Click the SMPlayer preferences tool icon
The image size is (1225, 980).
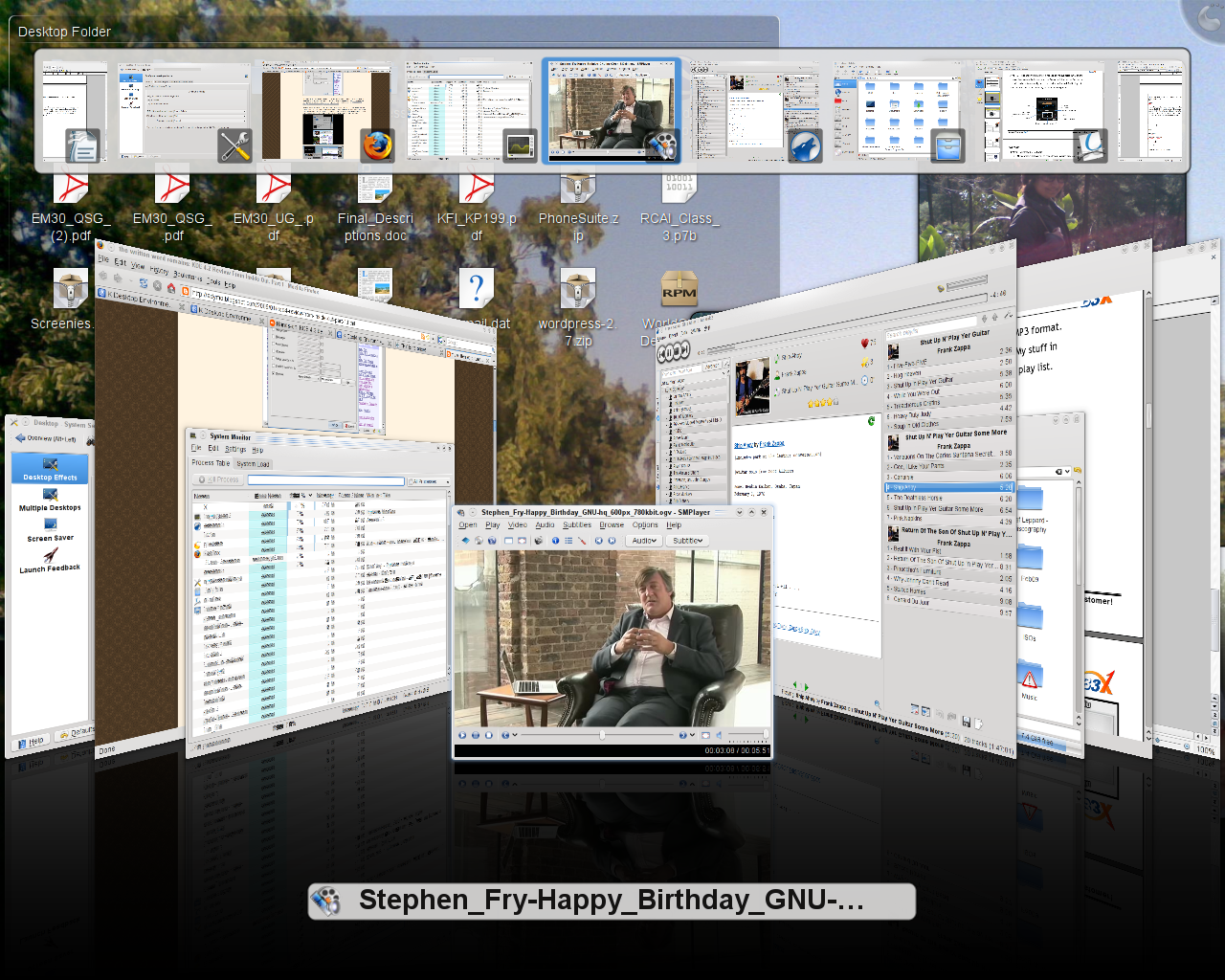(x=582, y=541)
